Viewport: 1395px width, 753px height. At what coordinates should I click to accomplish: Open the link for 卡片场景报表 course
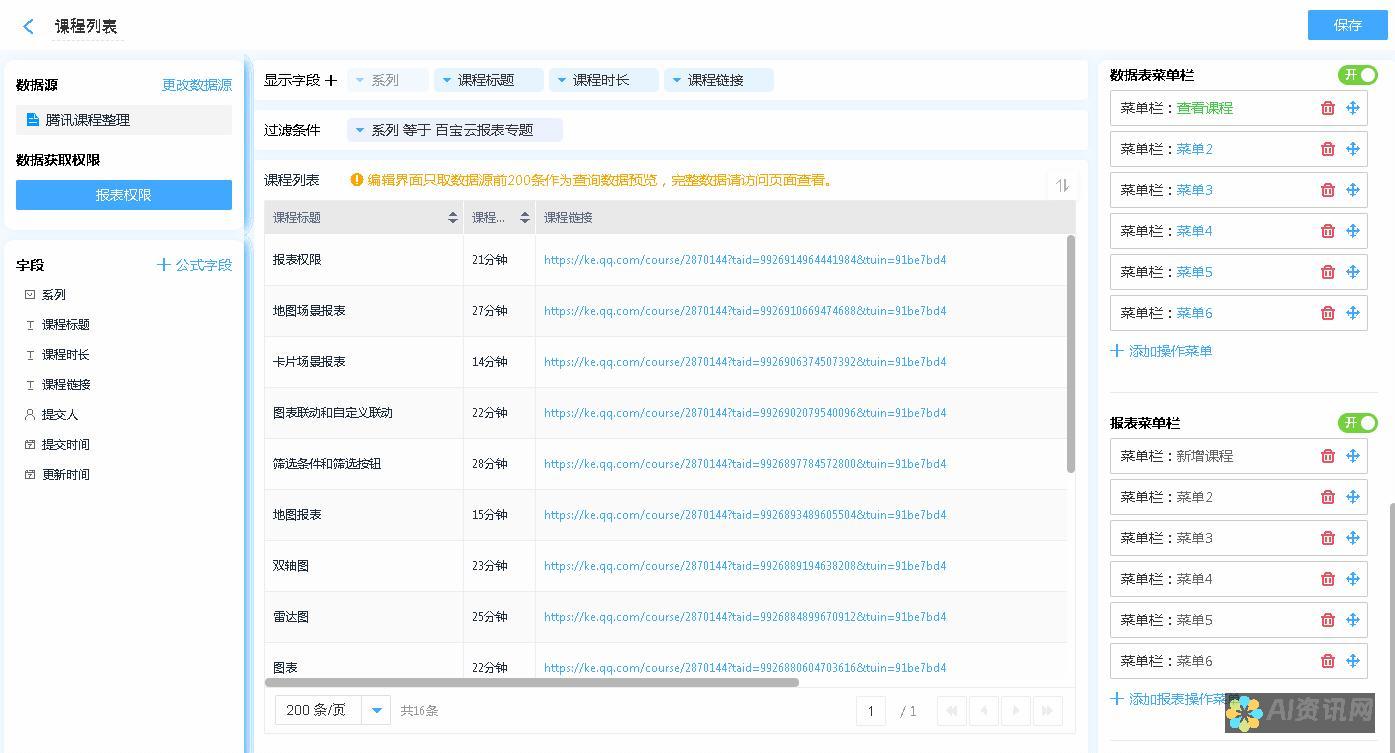745,362
